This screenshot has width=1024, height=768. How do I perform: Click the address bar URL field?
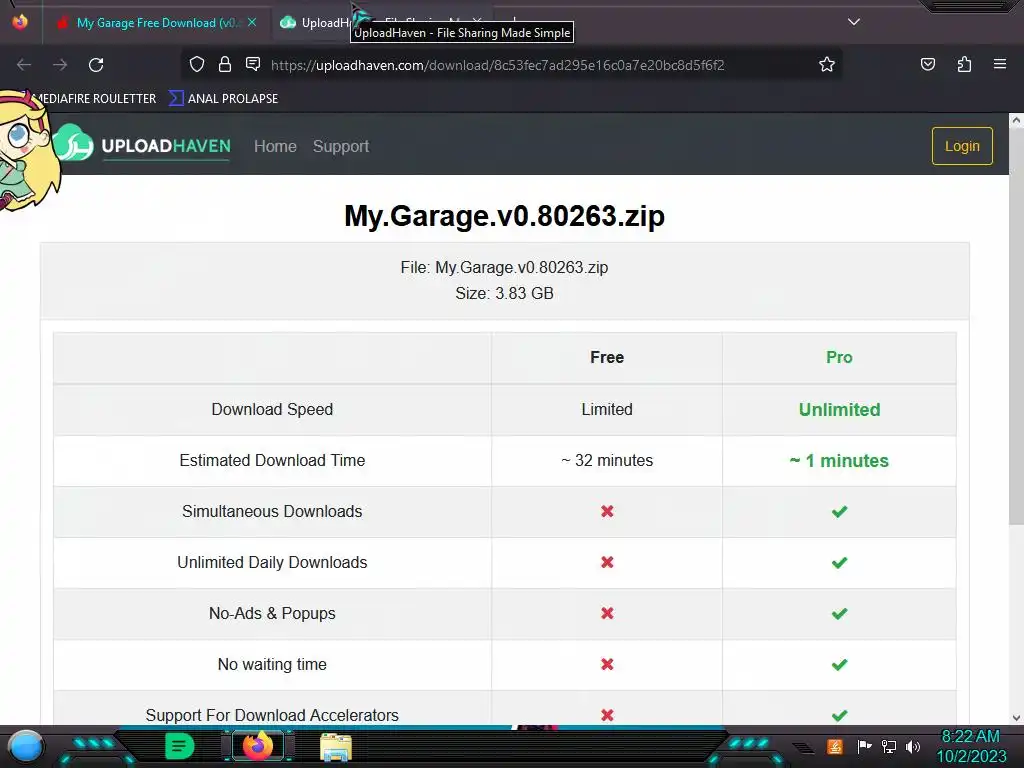coord(509,65)
